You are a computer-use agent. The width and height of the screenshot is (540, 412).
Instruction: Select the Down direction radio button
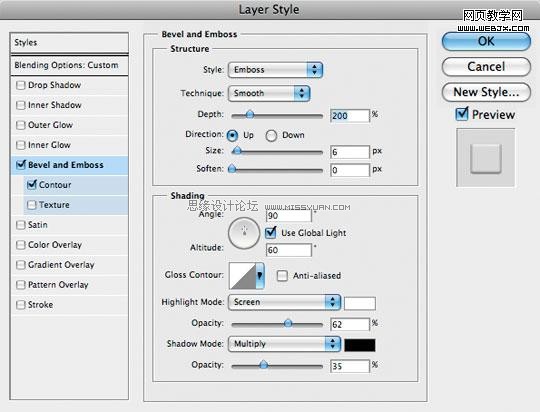(271, 135)
